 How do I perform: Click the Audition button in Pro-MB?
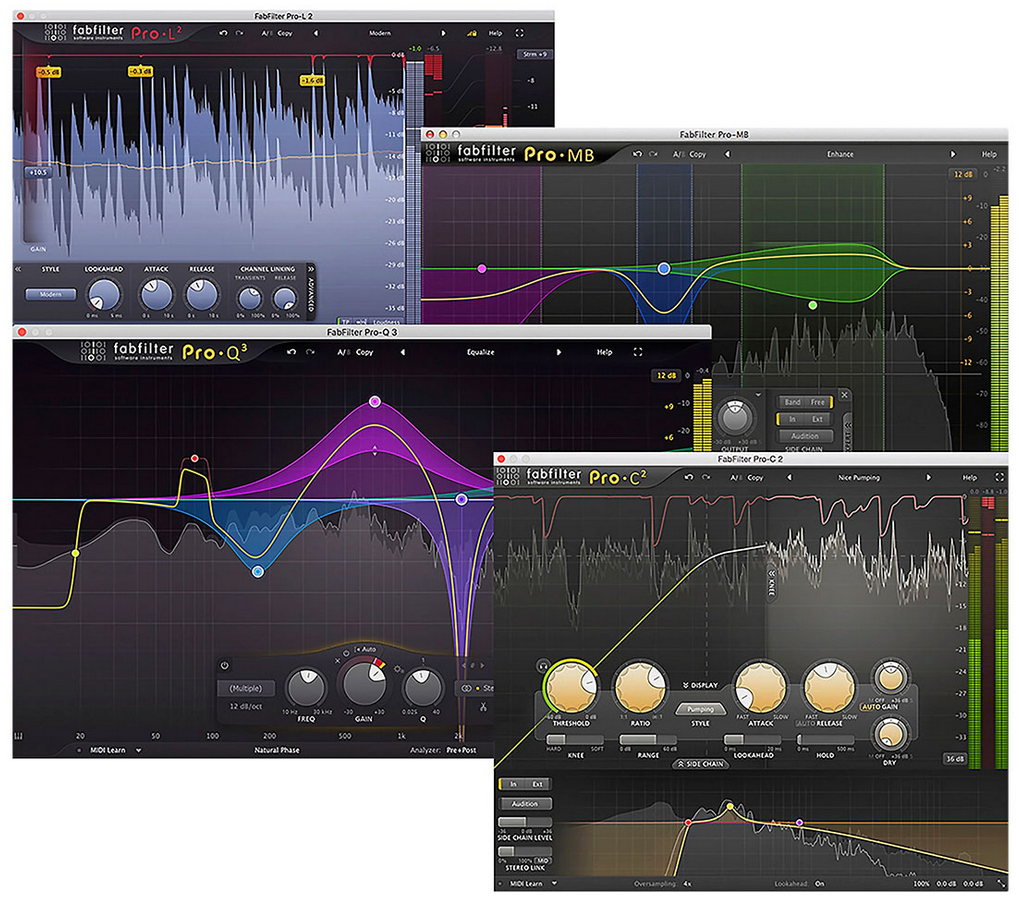tap(805, 436)
